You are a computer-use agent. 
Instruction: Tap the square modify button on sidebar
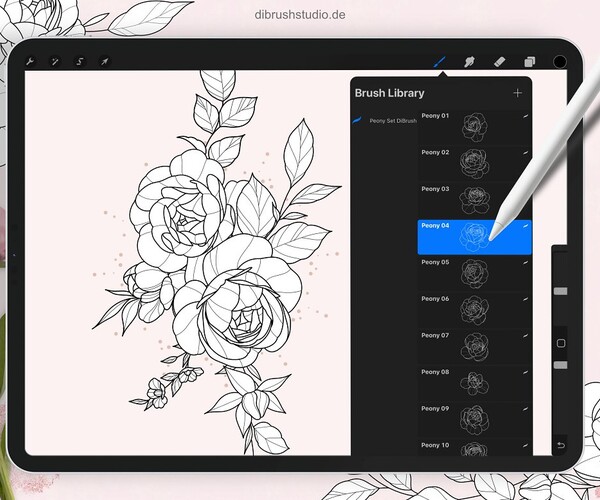tap(561, 343)
